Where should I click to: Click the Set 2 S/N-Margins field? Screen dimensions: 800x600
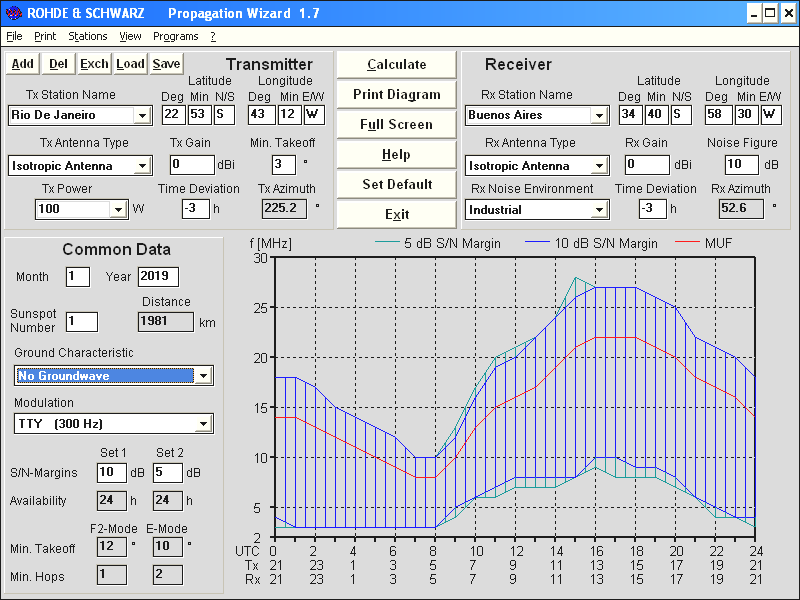(x=168, y=473)
